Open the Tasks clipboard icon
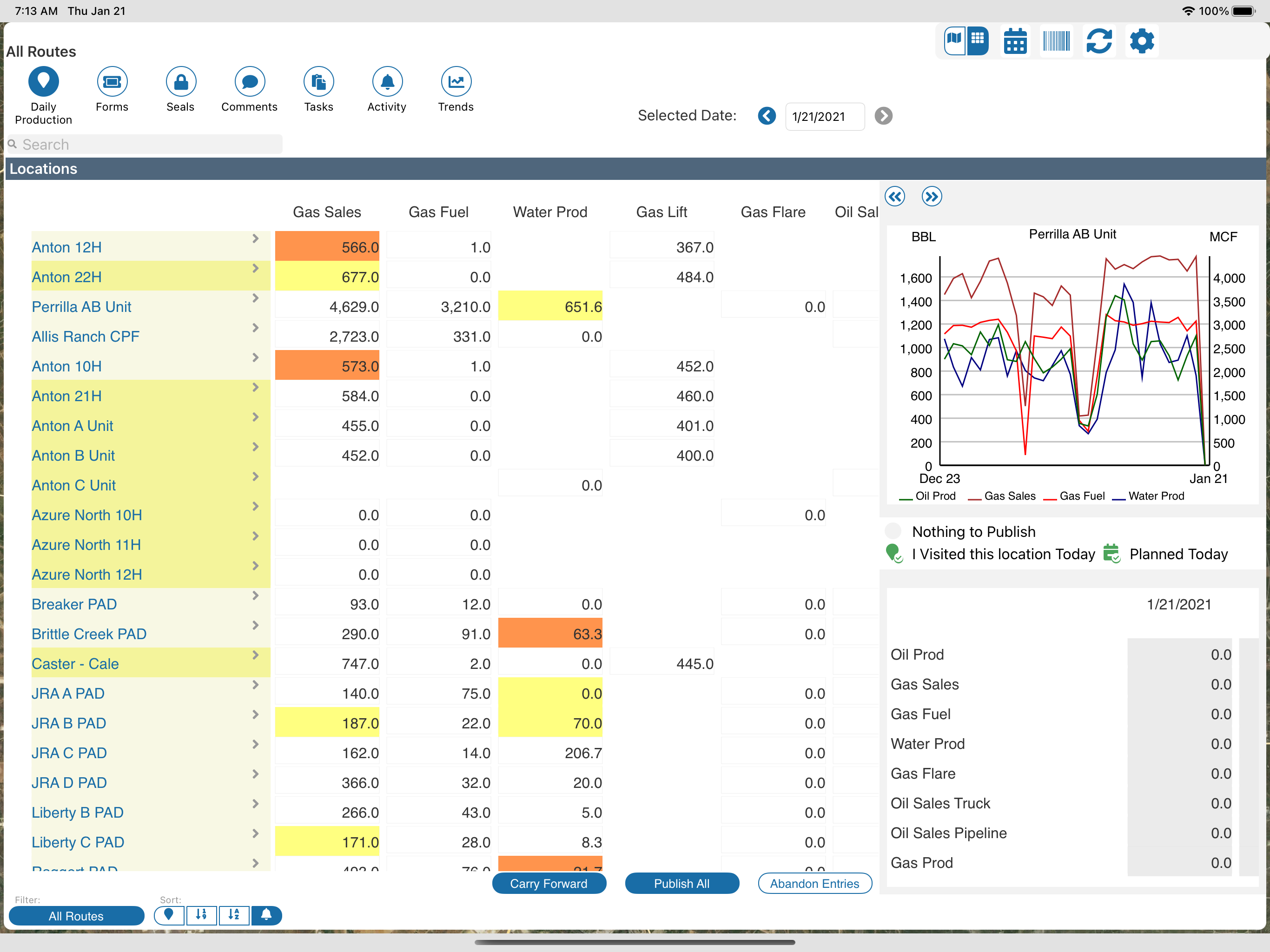Screen dimensions: 1270x952 (318, 81)
